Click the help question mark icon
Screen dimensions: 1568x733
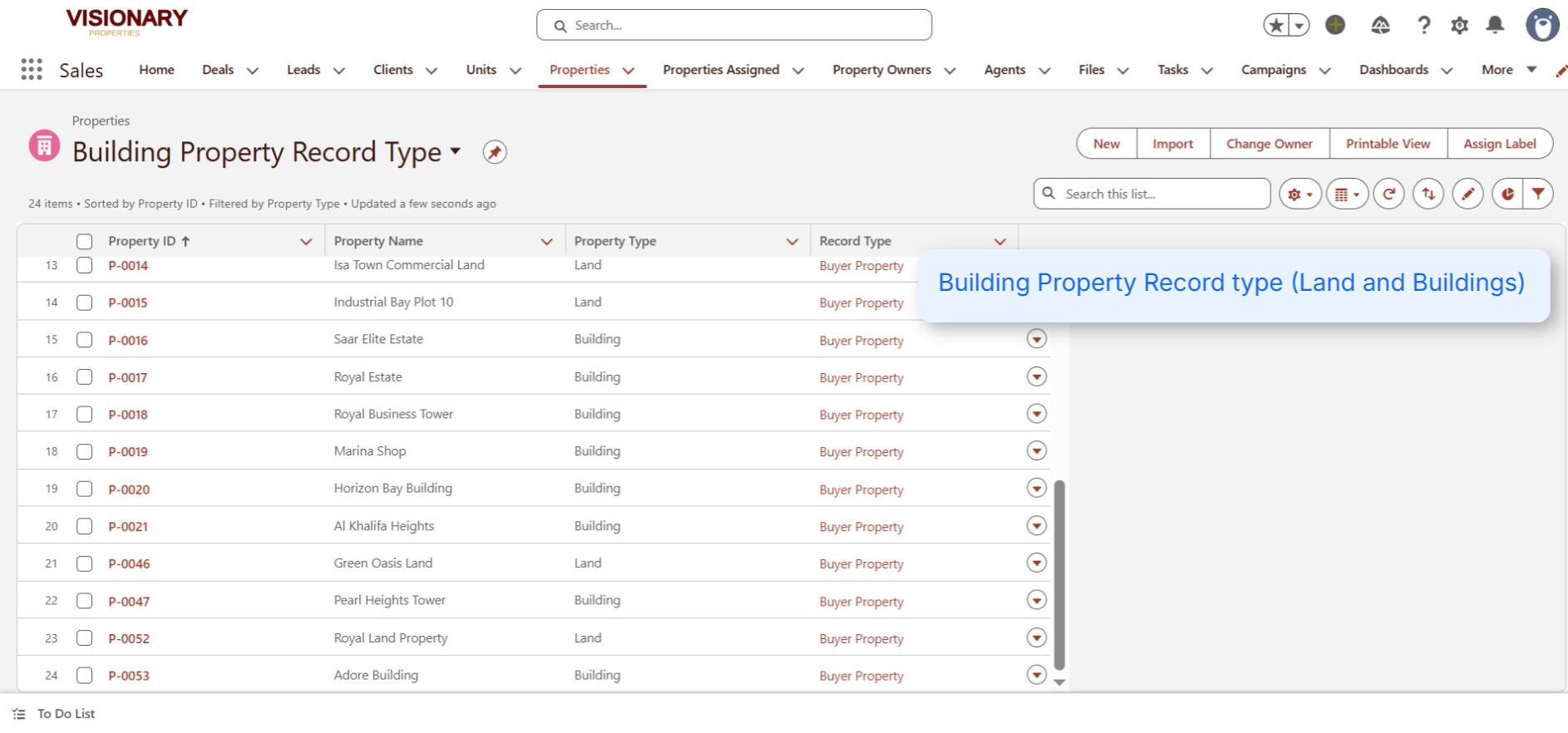pyautogui.click(x=1423, y=25)
